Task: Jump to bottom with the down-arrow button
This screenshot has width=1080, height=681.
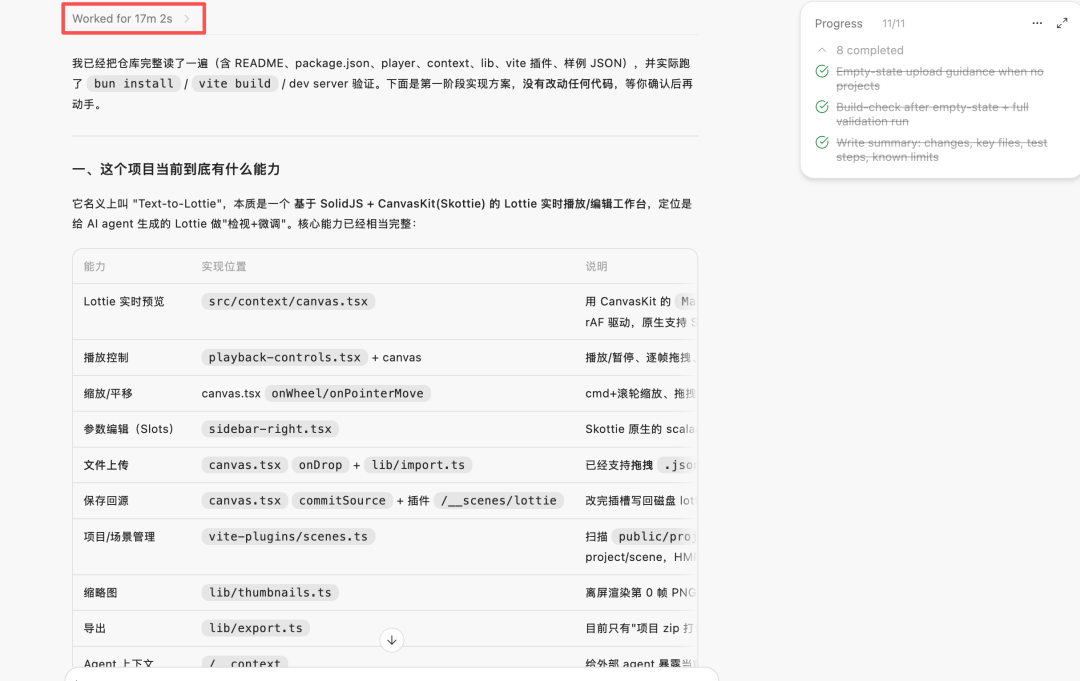Action: click(391, 640)
